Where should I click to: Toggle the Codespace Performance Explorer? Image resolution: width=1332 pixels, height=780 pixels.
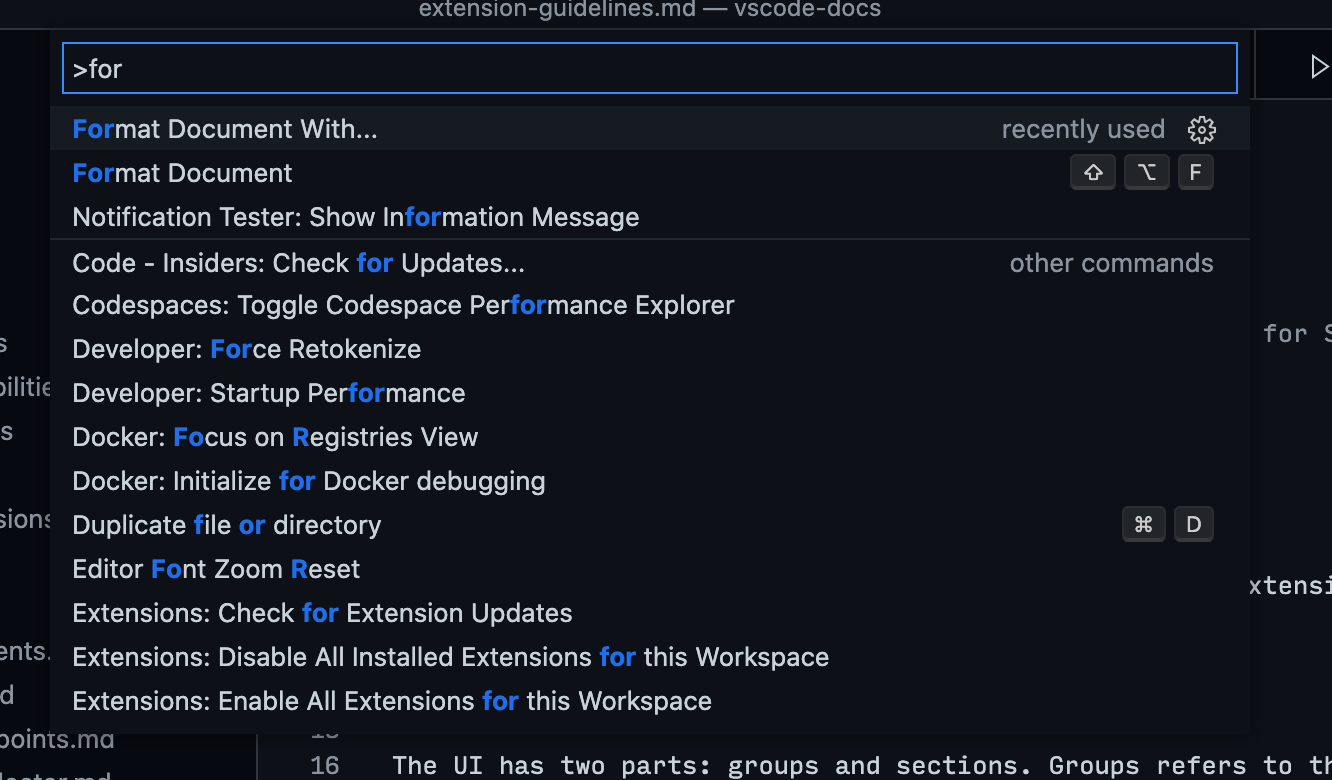403,305
